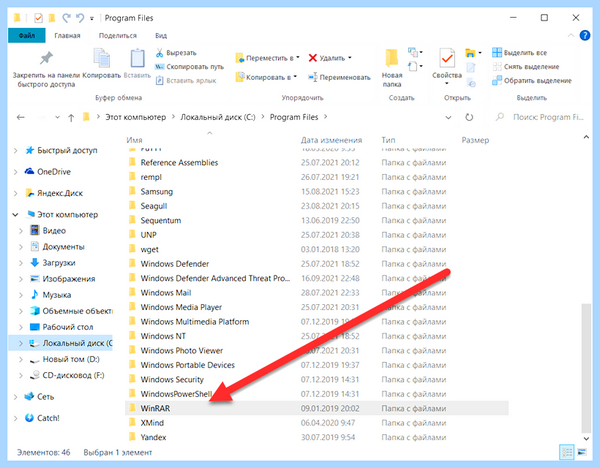The width and height of the screenshot is (600, 468).
Task: Go up one folder level arrow
Action: [71, 117]
